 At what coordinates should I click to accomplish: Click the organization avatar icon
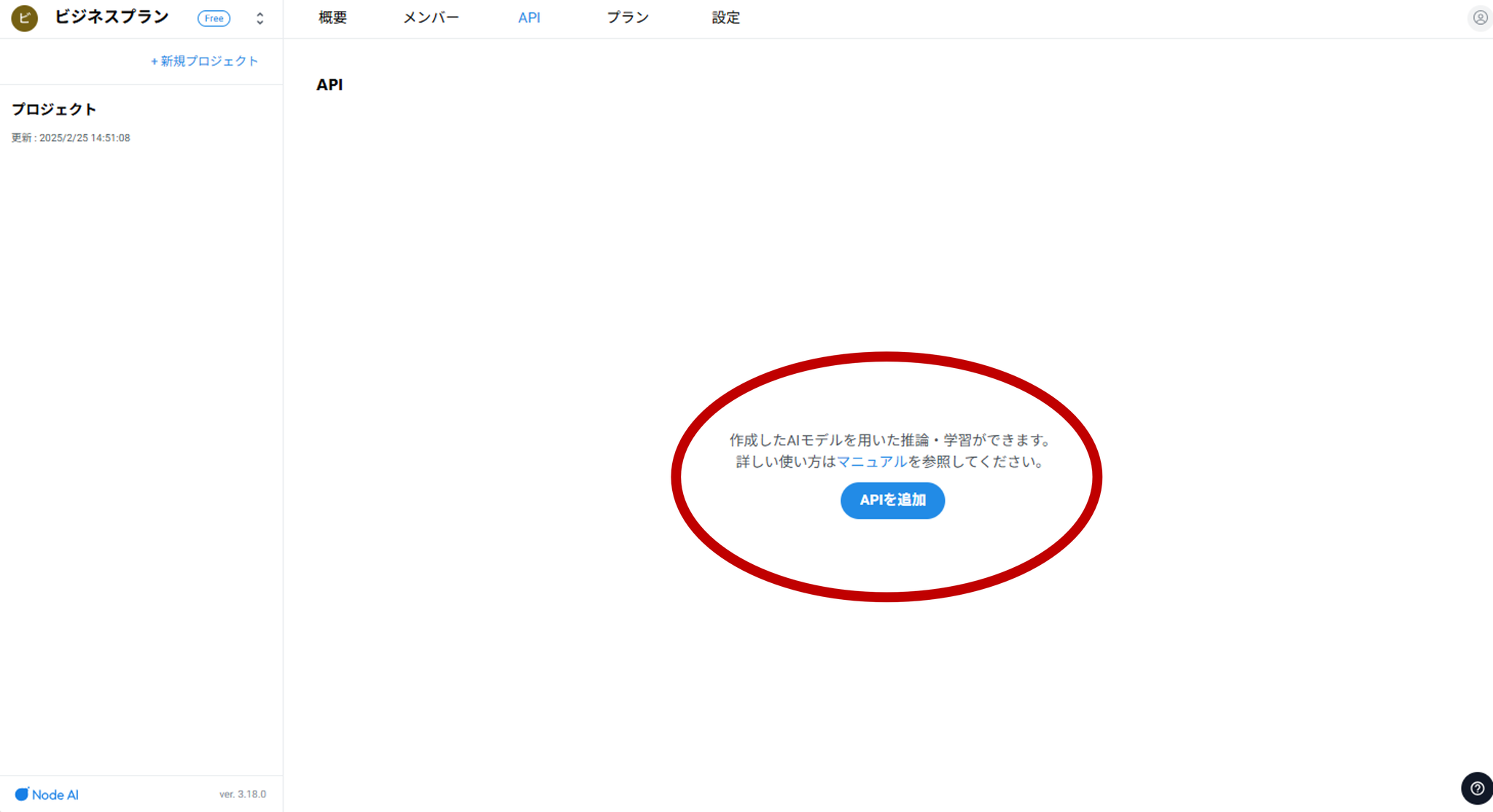(x=24, y=17)
